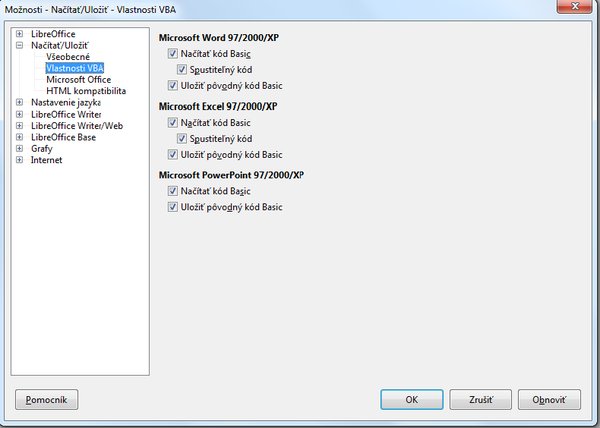Expand the LibreOffice Base node

click(20, 137)
